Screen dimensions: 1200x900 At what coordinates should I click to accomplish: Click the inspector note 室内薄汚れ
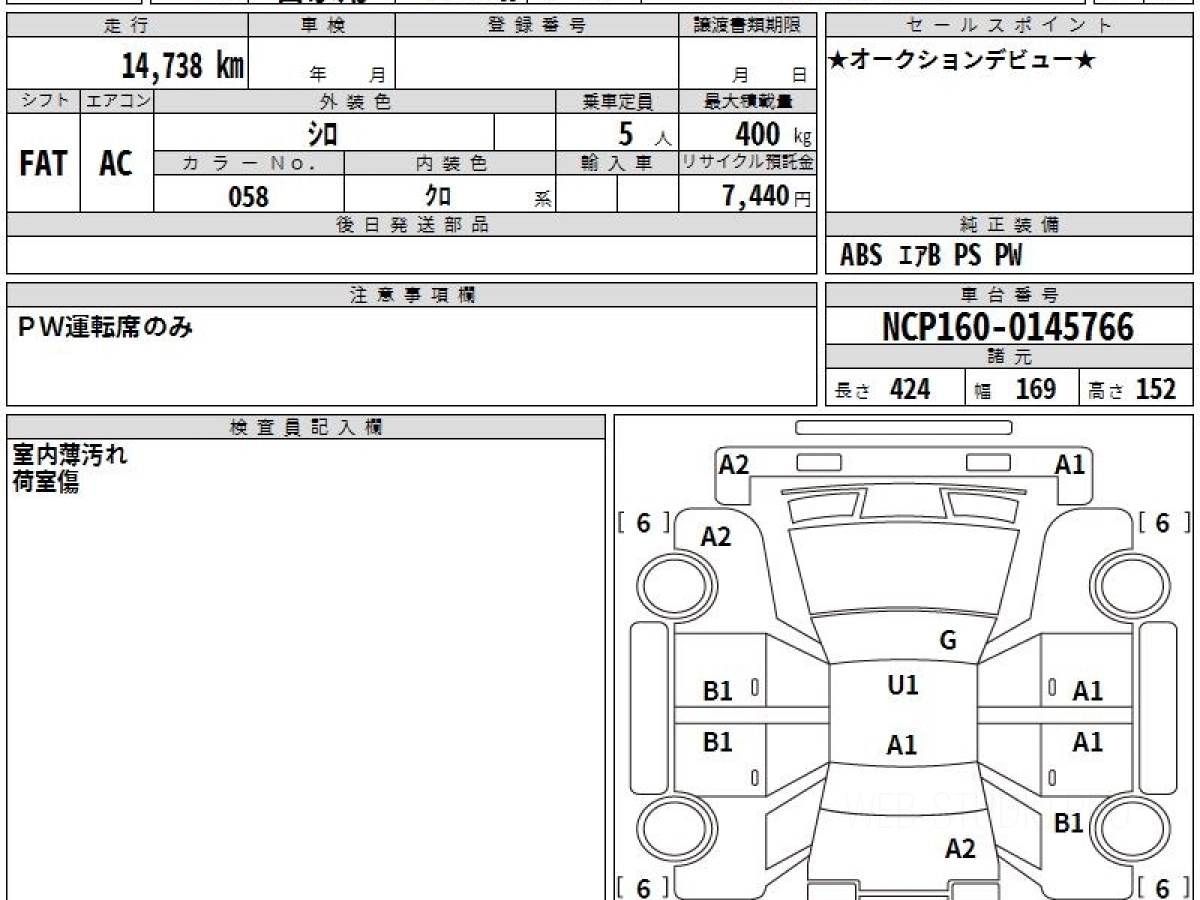[69, 454]
